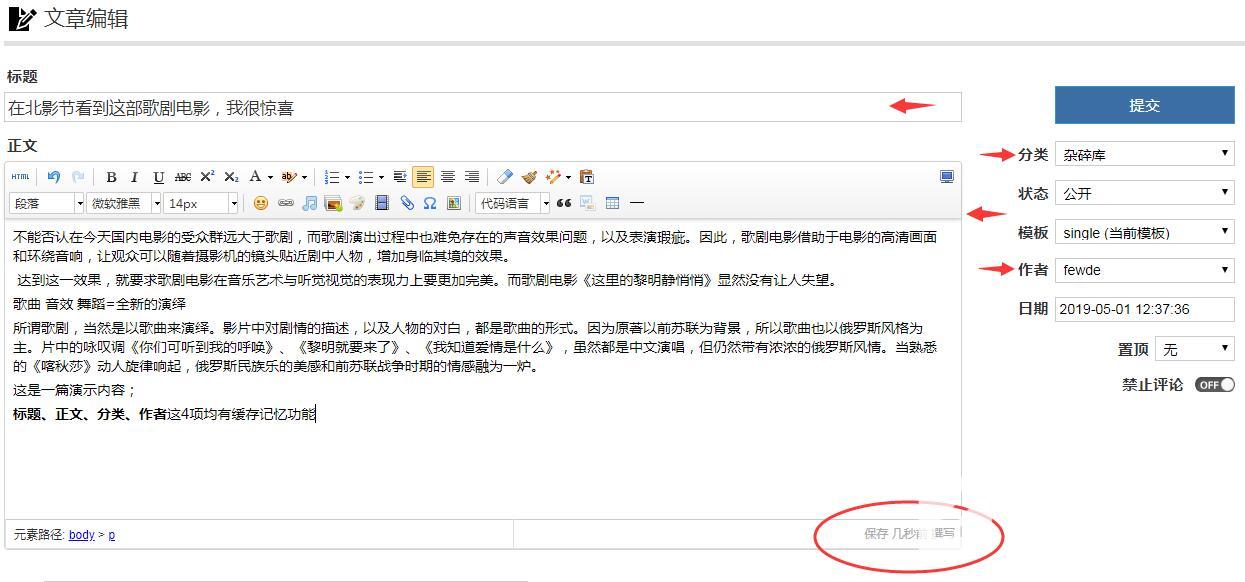
Task: Apply italic formatting
Action: pyautogui.click(x=134, y=177)
